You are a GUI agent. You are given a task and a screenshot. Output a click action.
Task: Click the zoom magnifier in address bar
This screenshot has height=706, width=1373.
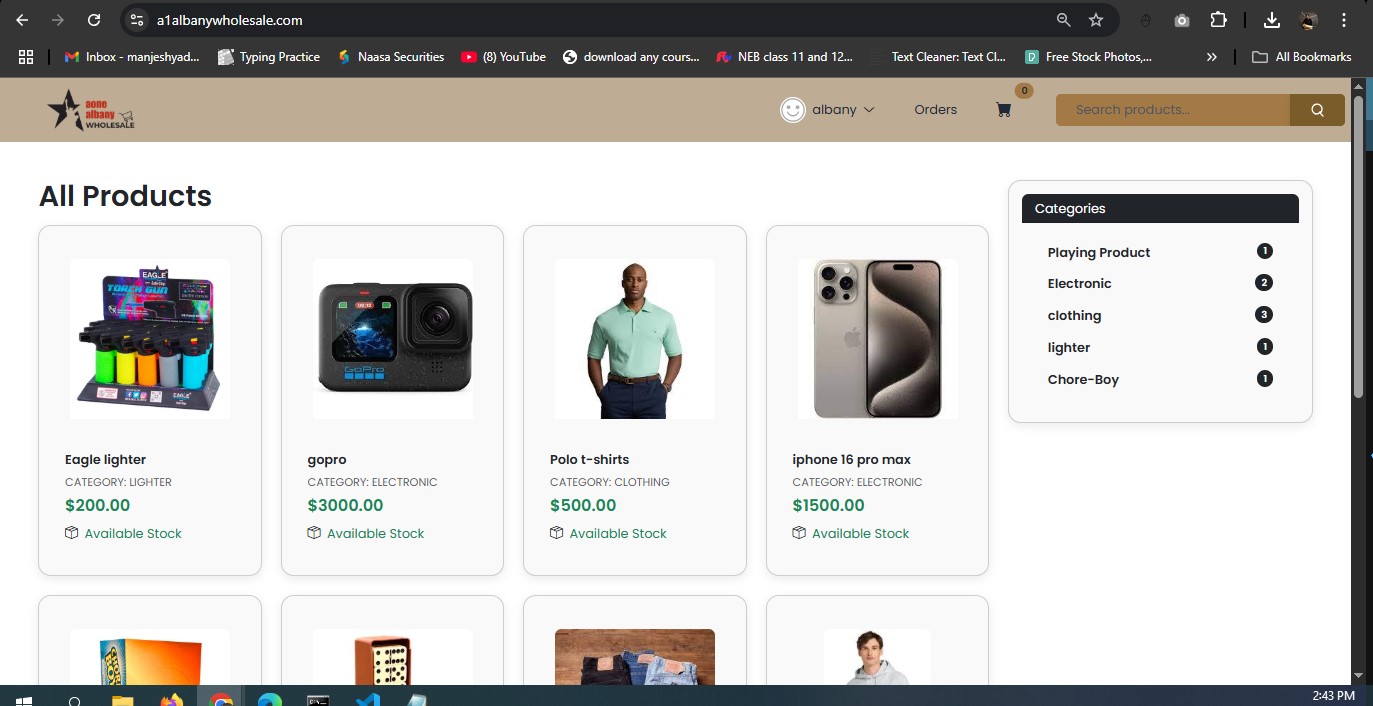tap(1064, 20)
